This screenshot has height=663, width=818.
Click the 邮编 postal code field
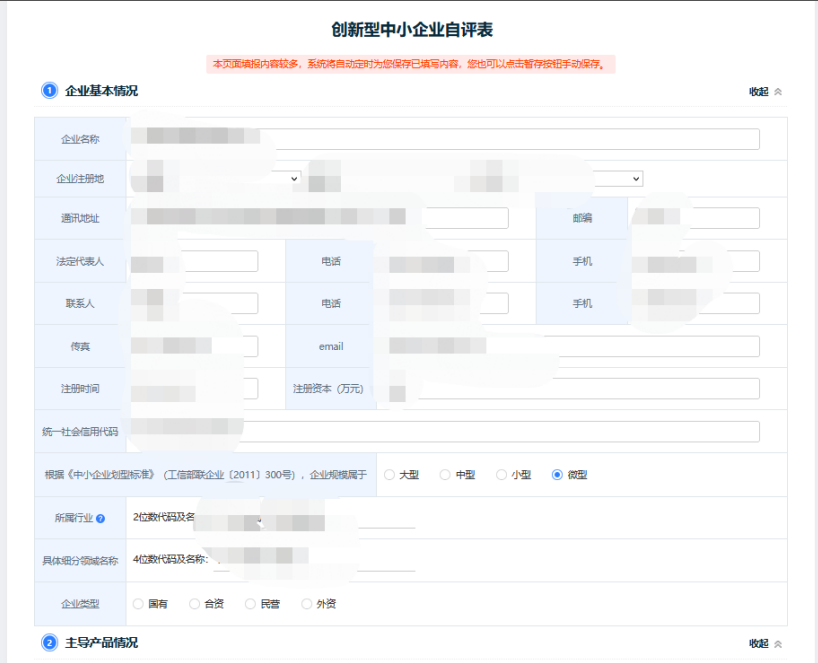pyautogui.click(x=695, y=216)
